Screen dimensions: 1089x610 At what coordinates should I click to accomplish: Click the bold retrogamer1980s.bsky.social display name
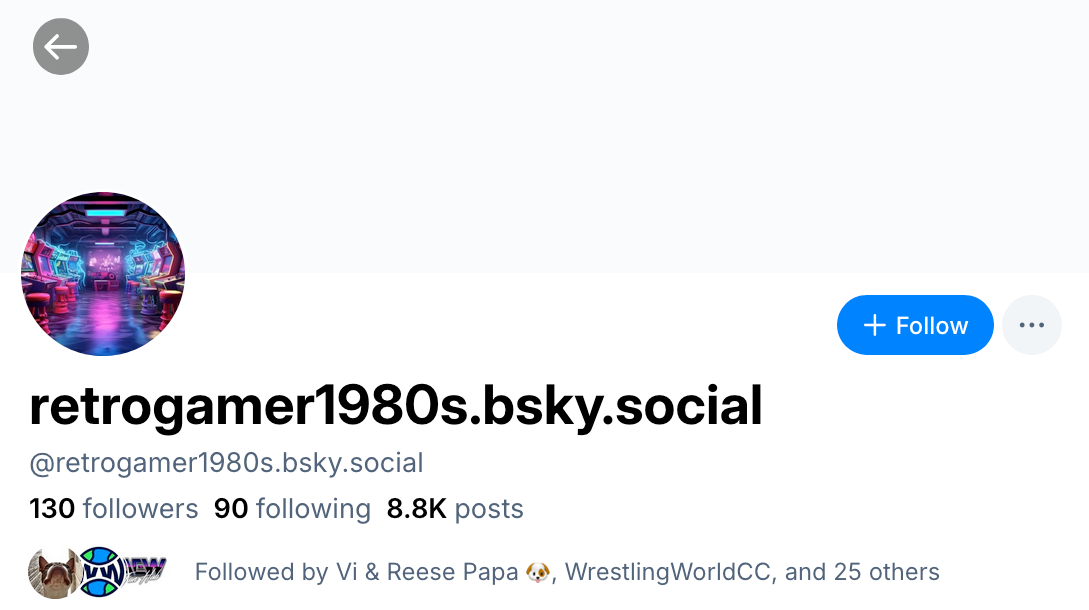(396, 406)
